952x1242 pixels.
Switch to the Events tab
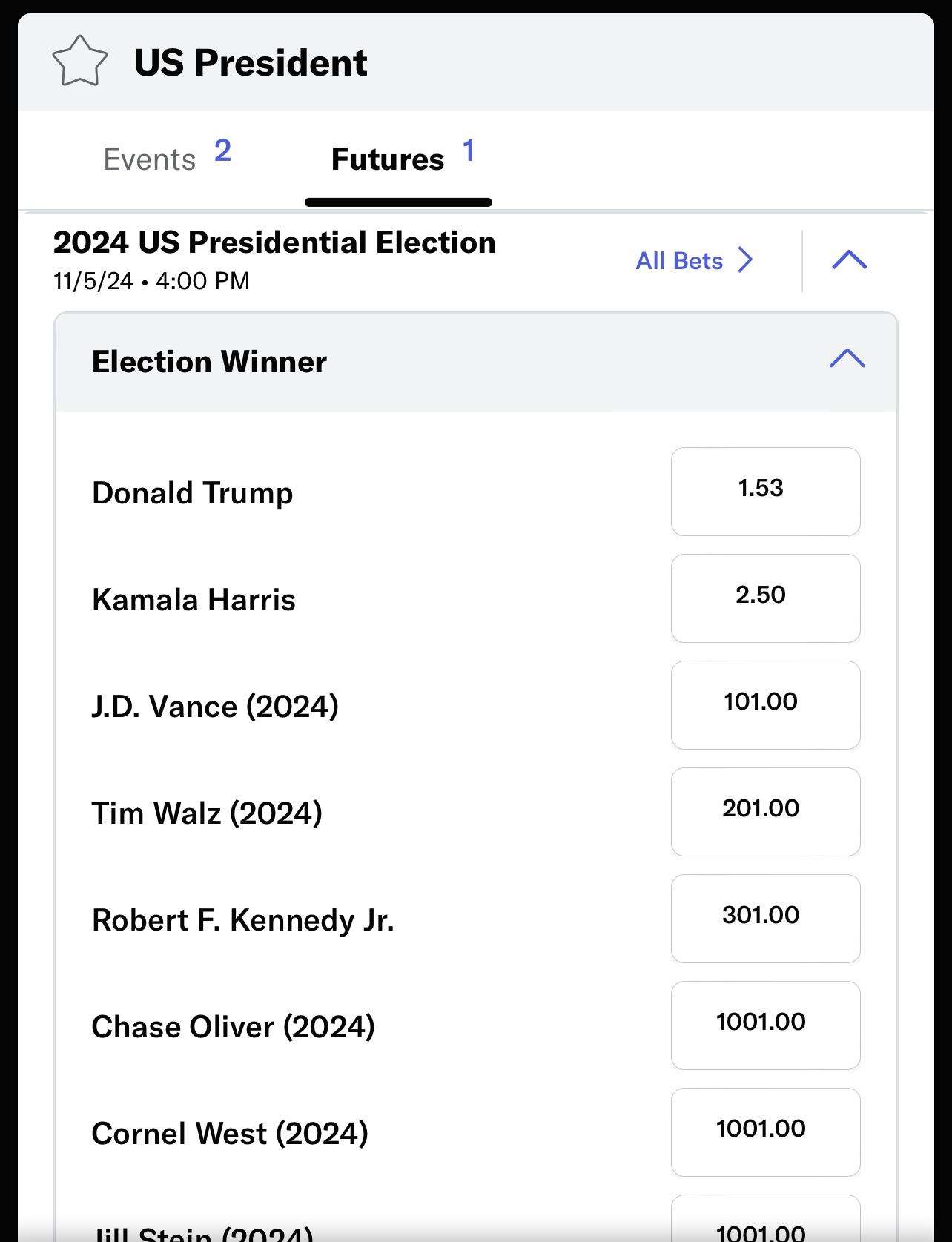click(167, 158)
